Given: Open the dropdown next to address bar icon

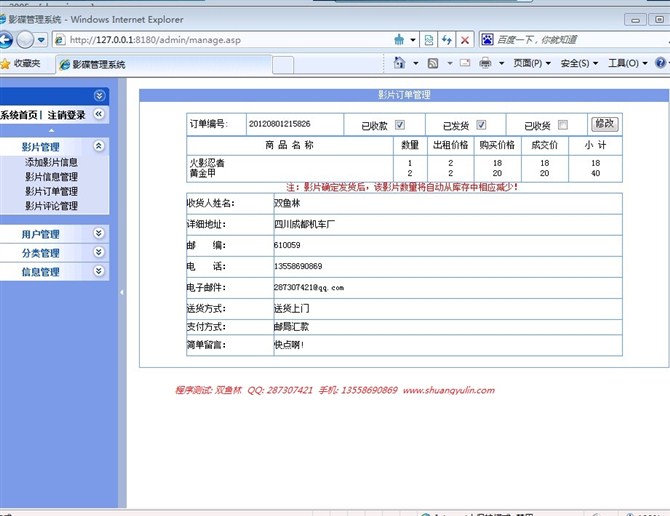Looking at the screenshot, I should (413, 40).
